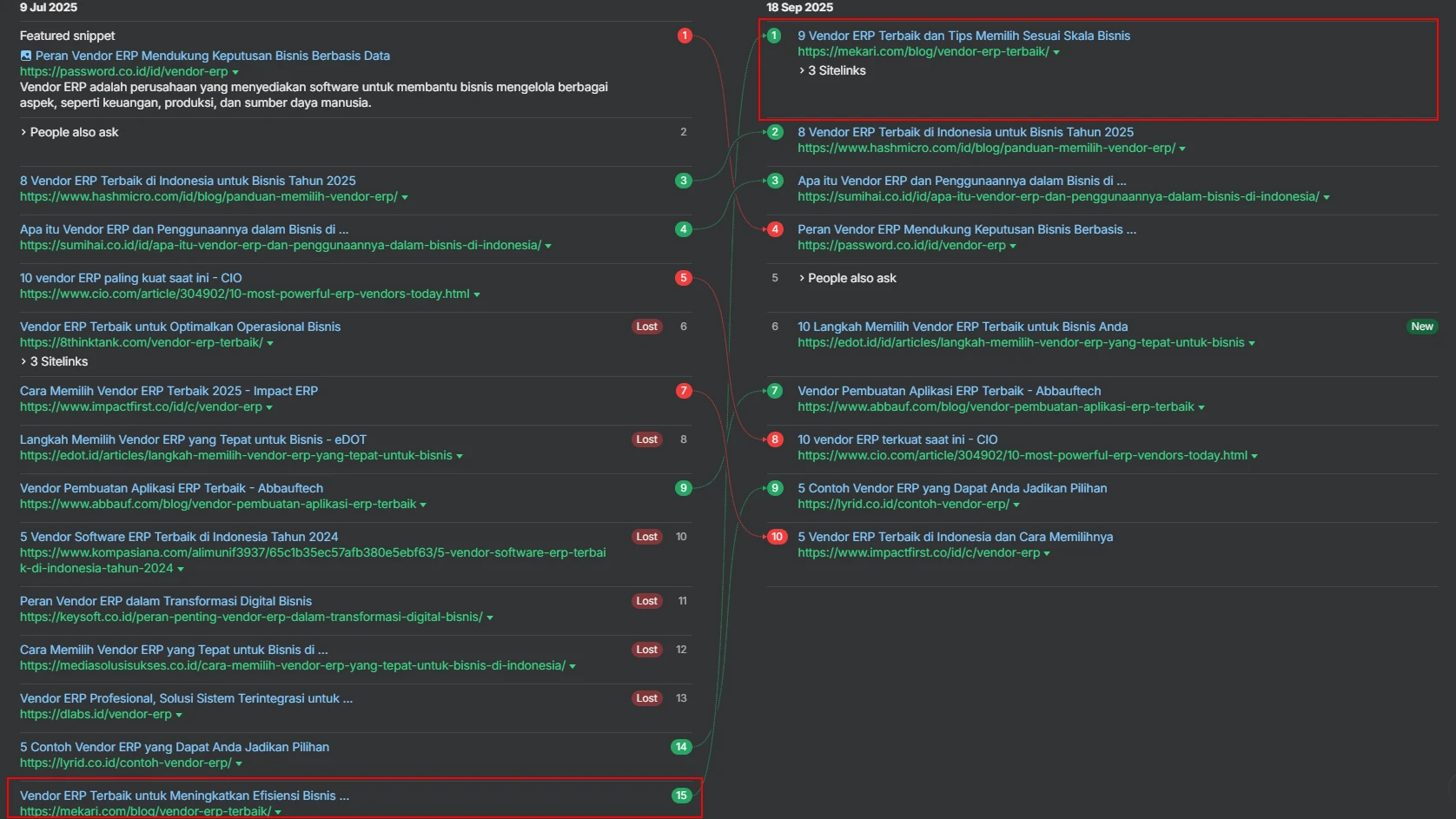Screen dimensions: 1456x819
Task: Click the Lost badge on the 8thinktank row
Action: click(x=647, y=327)
